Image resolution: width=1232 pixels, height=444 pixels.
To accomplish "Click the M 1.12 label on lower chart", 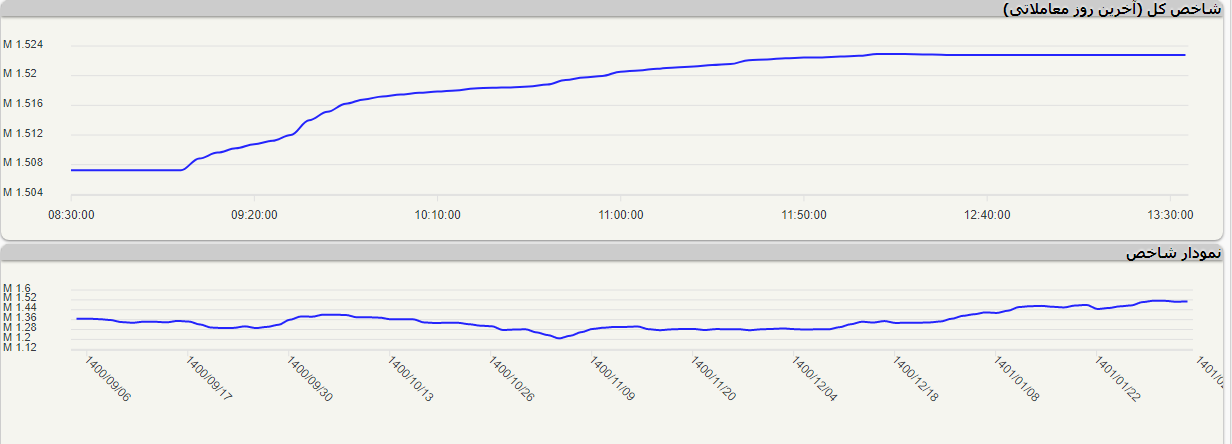I will point(20,347).
